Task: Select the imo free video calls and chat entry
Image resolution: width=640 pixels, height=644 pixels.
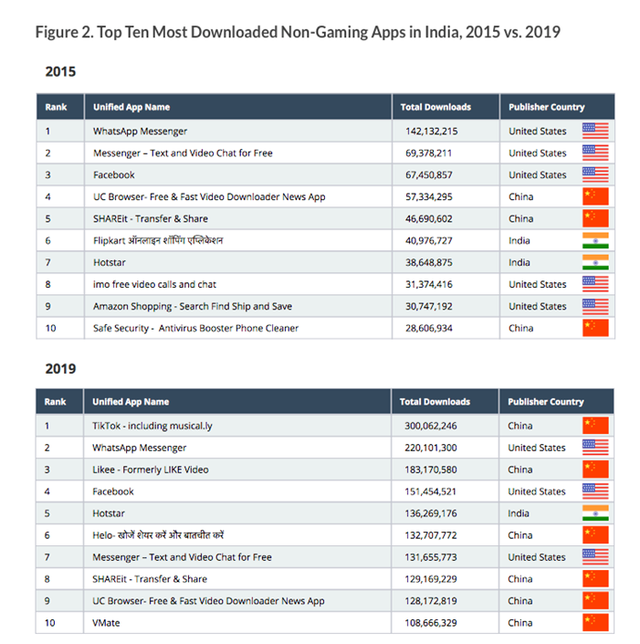Action: (x=154, y=284)
